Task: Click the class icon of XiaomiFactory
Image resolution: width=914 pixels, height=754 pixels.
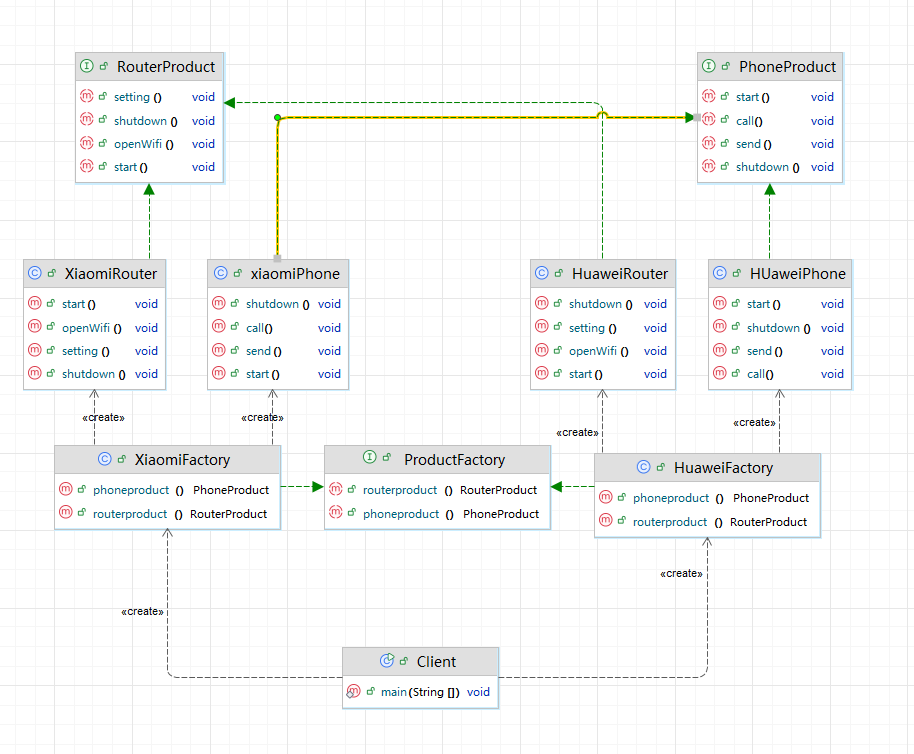Action: coord(104,459)
